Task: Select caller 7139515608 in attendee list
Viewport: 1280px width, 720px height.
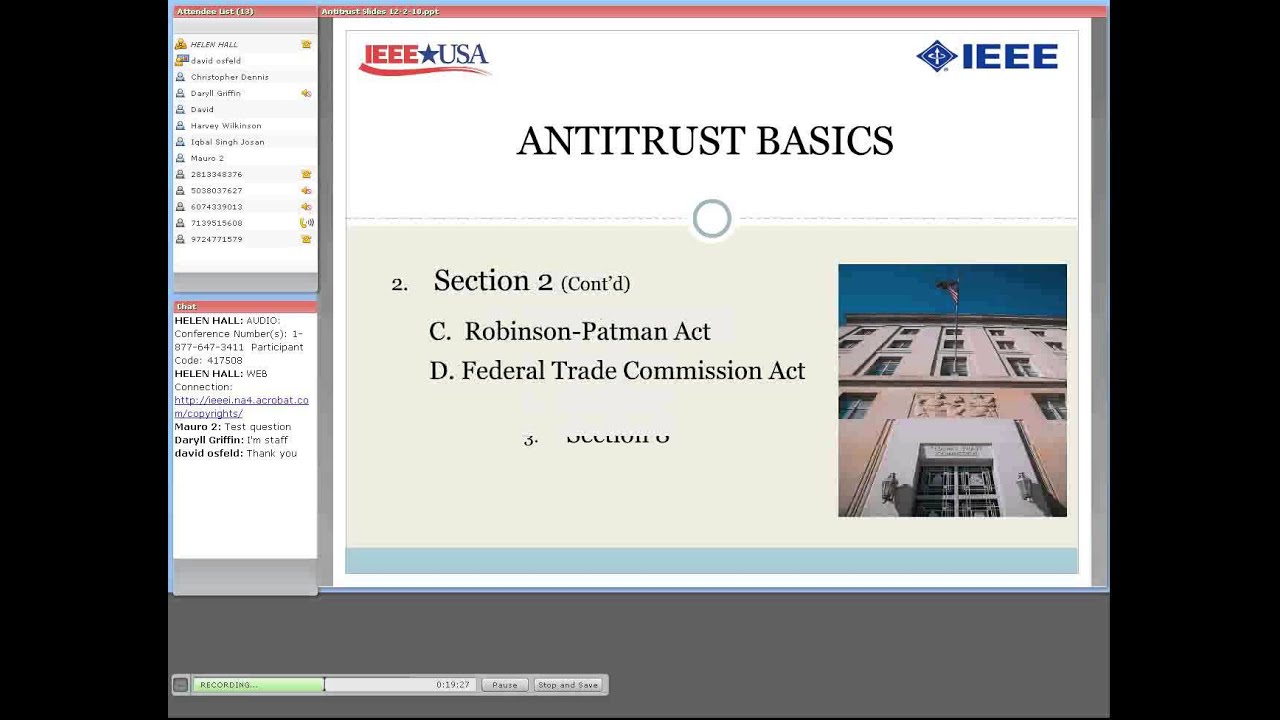Action: [x=245, y=223]
